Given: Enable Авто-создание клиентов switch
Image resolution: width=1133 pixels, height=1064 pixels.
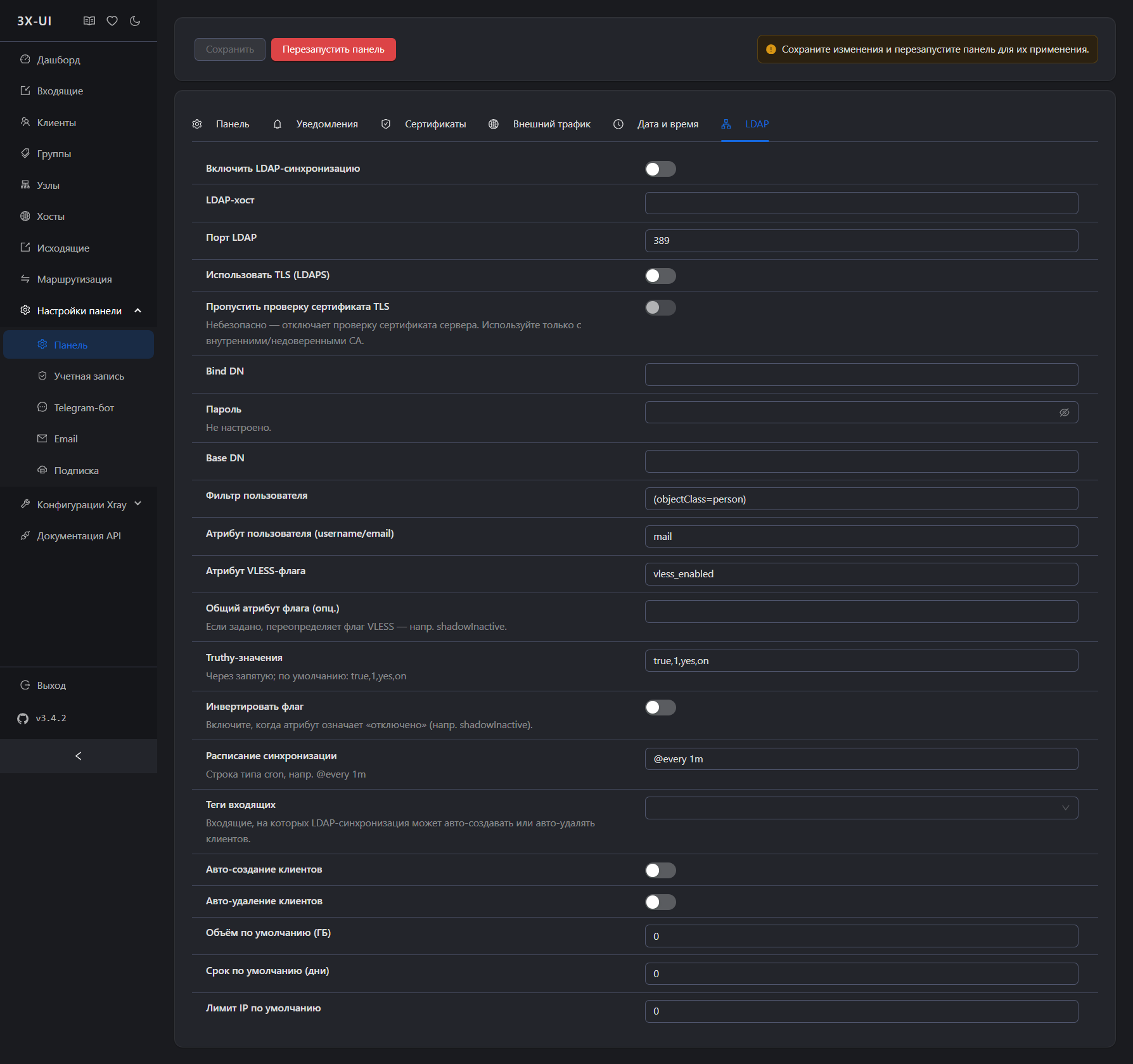Looking at the screenshot, I should 660,870.
